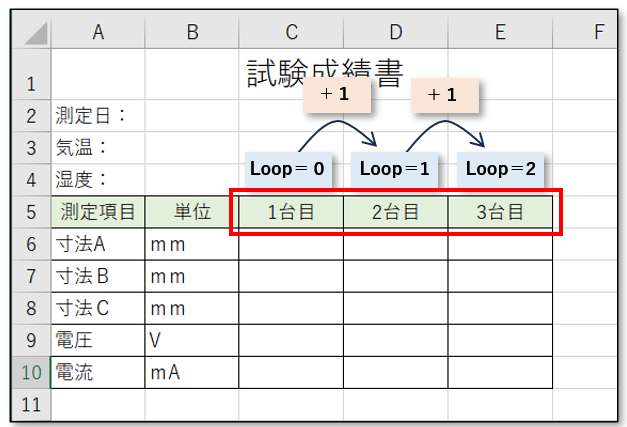The height and width of the screenshot is (427, 627).
Task: Select column A header
Action: [x=97, y=33]
